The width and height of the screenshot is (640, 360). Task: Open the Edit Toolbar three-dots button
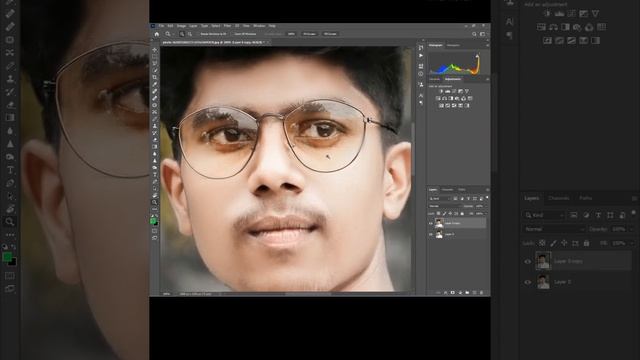pyautogui.click(x=155, y=209)
